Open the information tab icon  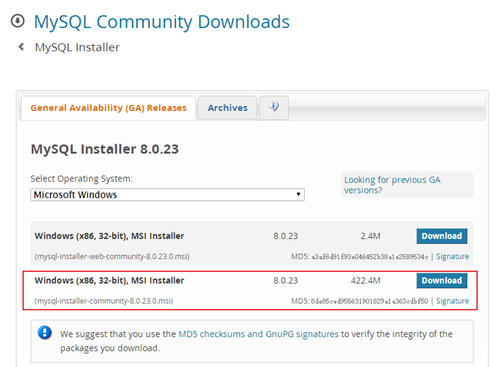(x=274, y=107)
